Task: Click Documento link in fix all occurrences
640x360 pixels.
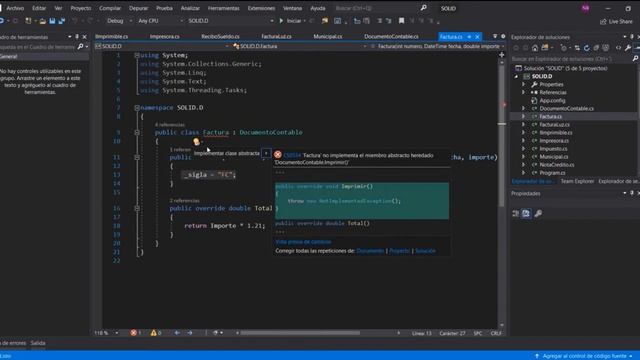Action: pyautogui.click(x=370, y=251)
